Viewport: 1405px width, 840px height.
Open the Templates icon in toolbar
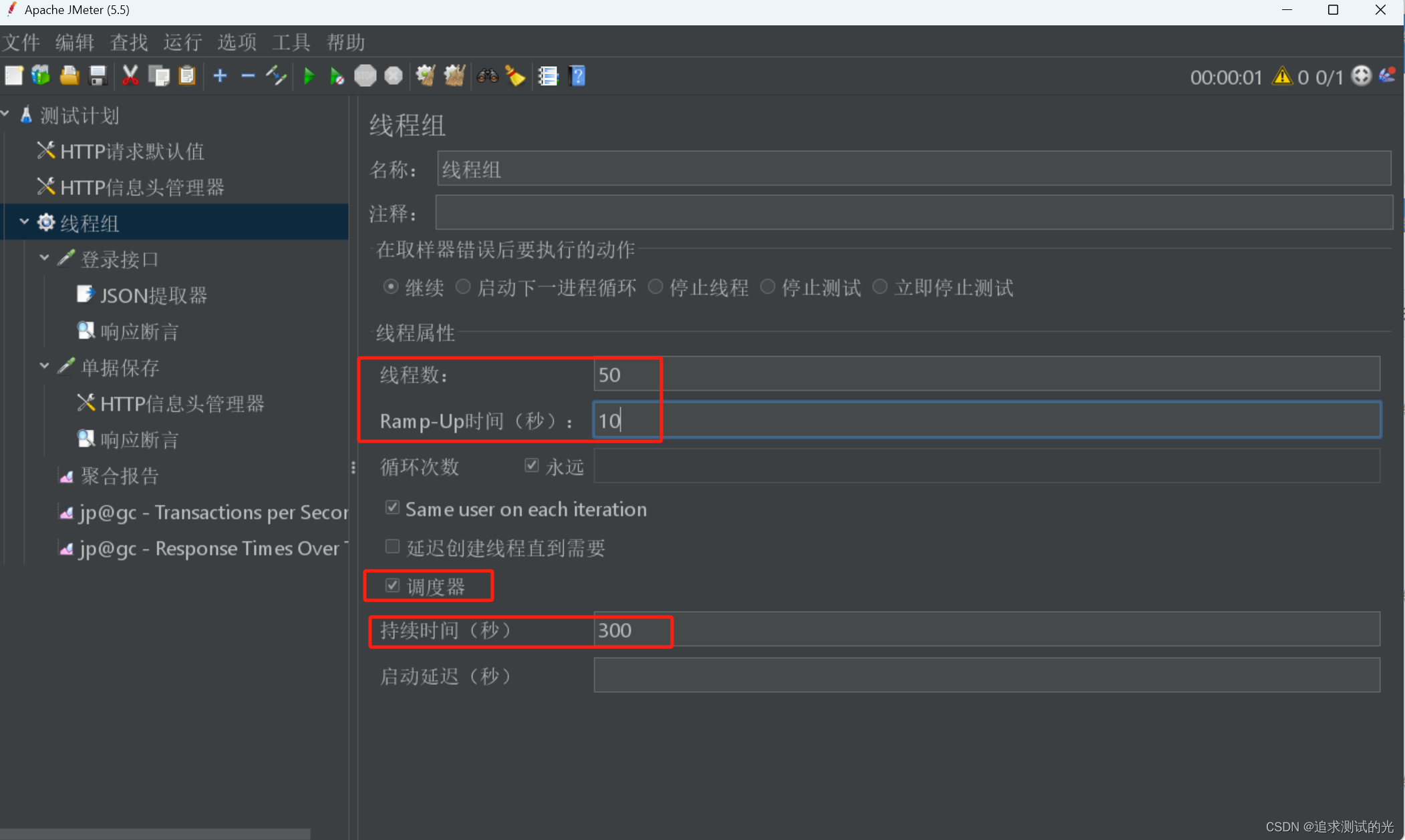coord(41,76)
